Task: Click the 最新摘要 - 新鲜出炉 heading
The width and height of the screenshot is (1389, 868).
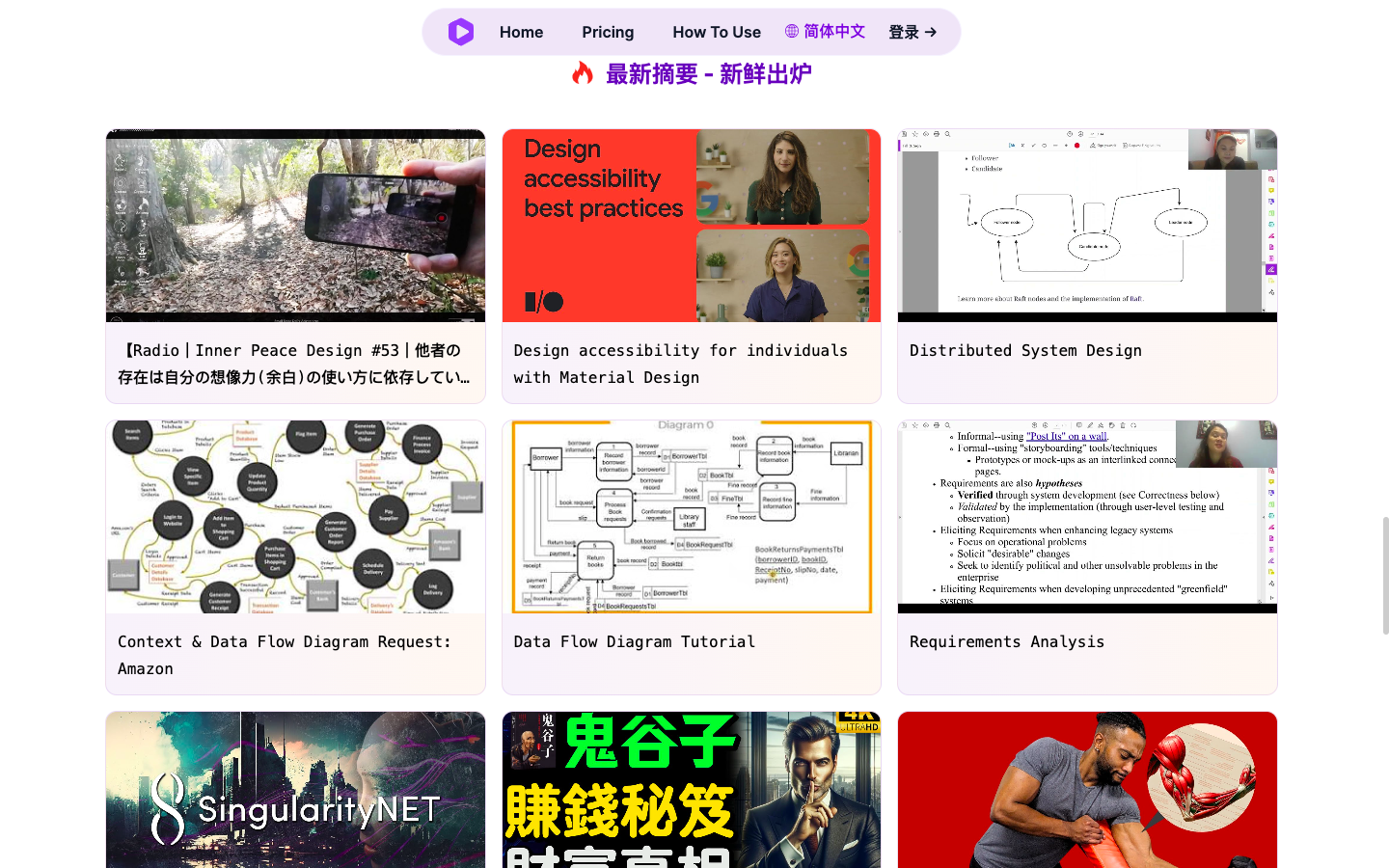Action: 708,74
